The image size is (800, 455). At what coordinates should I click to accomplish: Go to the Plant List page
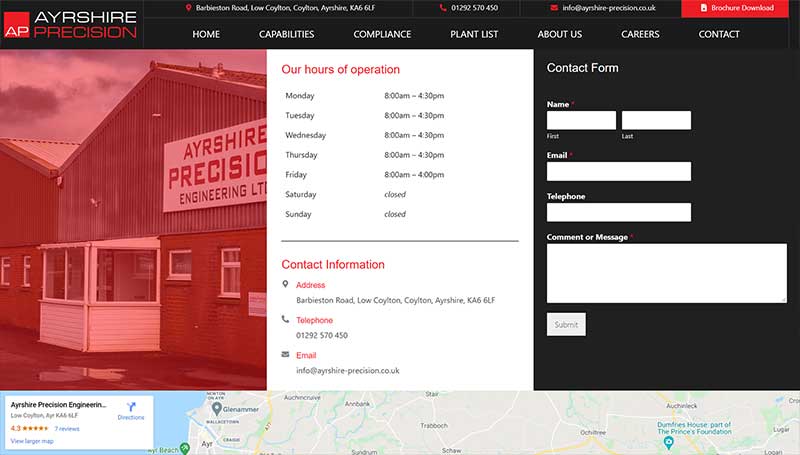tap(474, 34)
